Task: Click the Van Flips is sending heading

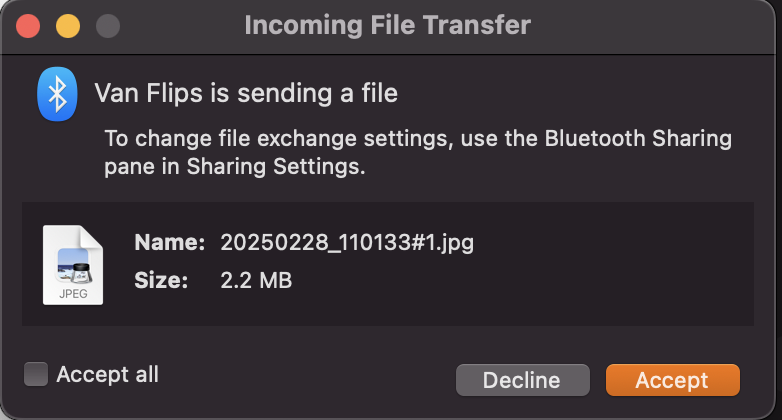Action: click(246, 93)
